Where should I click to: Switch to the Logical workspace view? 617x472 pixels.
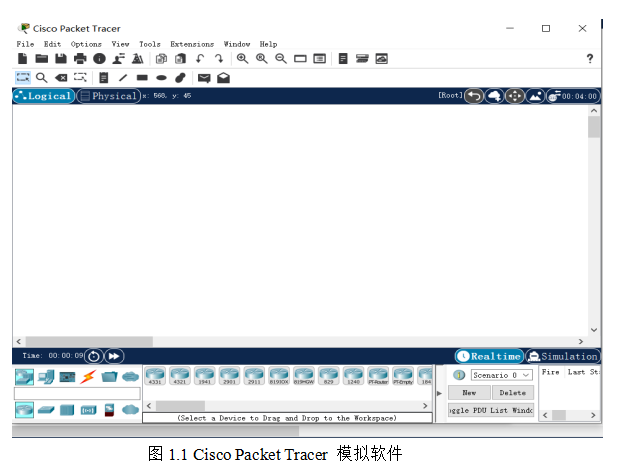43,96
